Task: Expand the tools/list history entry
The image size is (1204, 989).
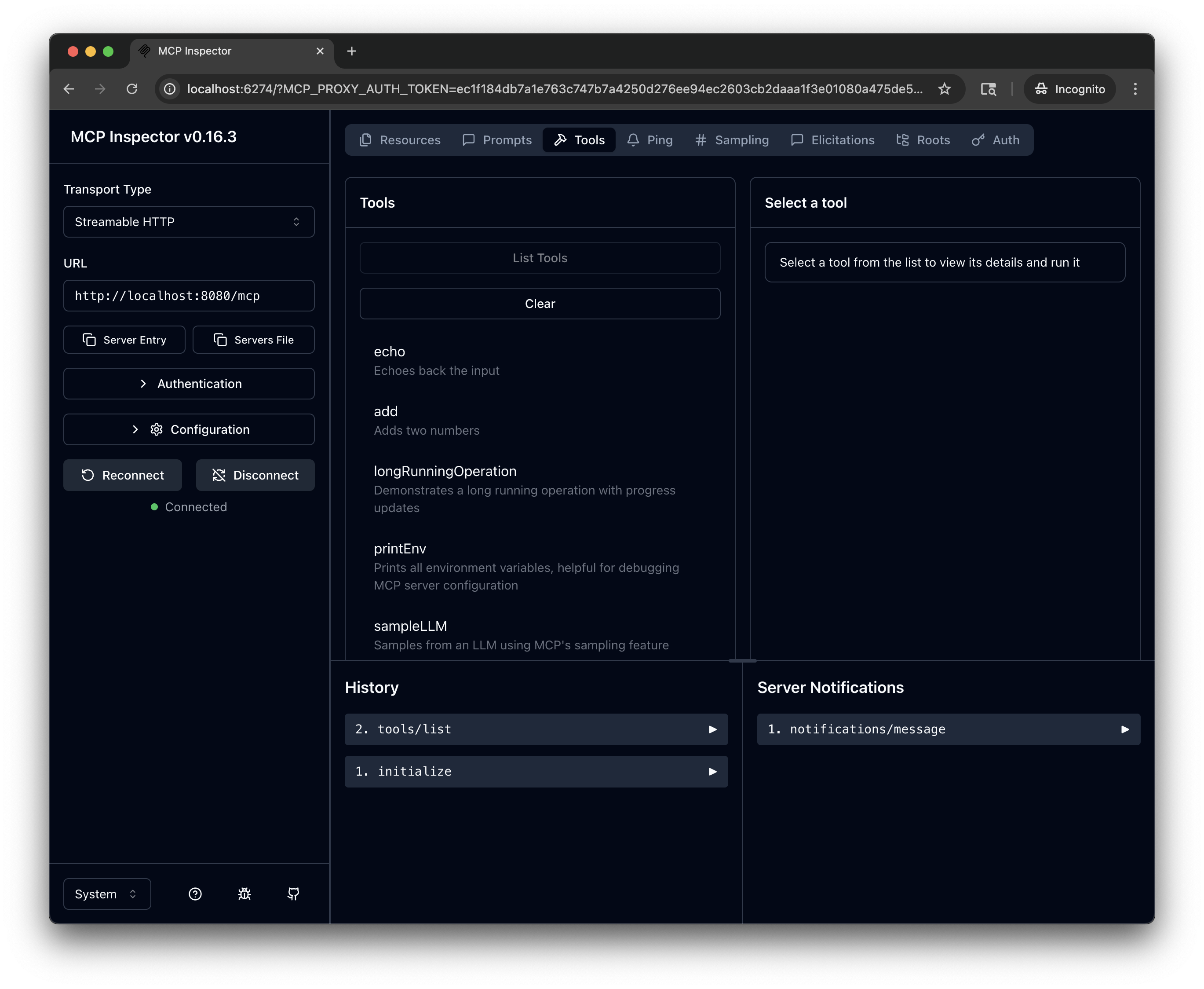Action: (536, 729)
